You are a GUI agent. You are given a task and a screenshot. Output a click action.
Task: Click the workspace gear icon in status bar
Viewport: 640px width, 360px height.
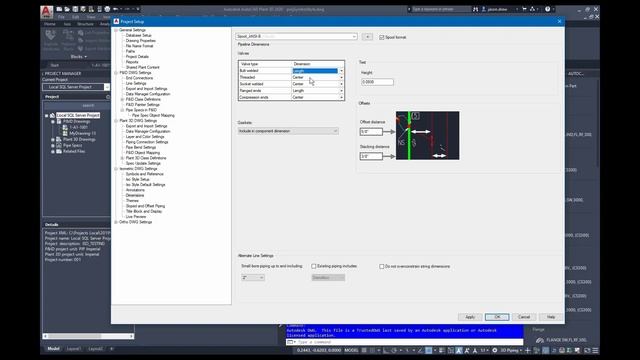click(x=495, y=350)
